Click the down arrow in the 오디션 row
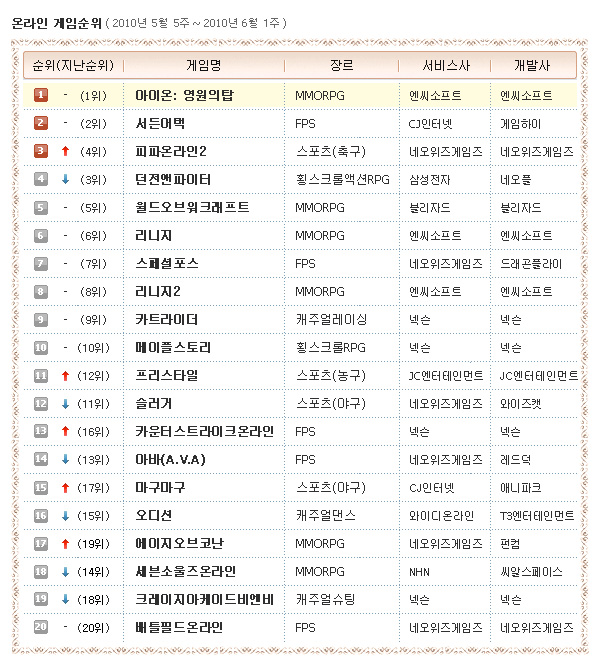Viewport: 600px width, 666px height. (x=65, y=515)
